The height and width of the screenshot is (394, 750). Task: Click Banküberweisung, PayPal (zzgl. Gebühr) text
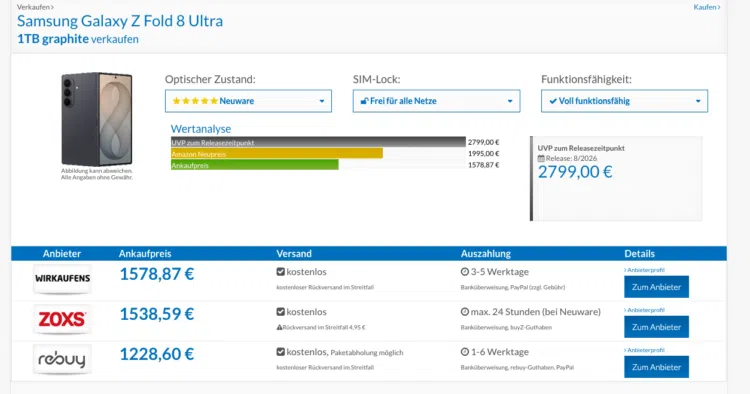(513, 287)
